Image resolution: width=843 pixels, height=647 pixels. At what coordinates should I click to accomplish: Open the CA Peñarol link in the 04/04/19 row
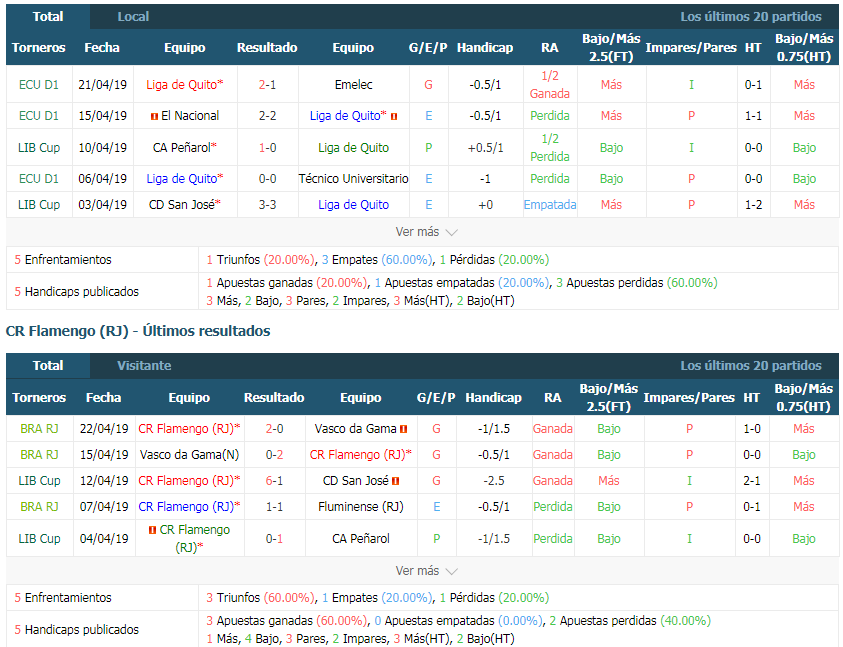pos(361,538)
